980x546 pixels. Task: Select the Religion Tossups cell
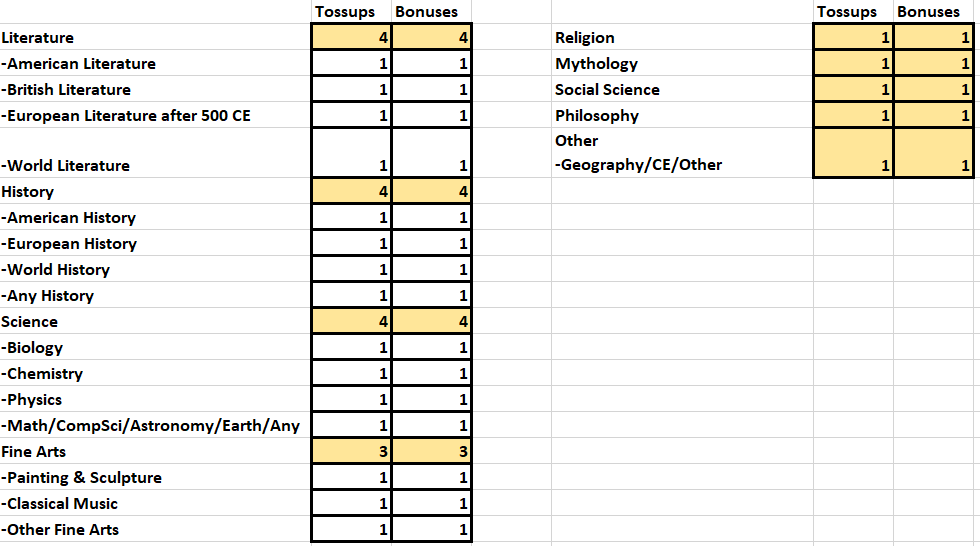[x=853, y=37]
